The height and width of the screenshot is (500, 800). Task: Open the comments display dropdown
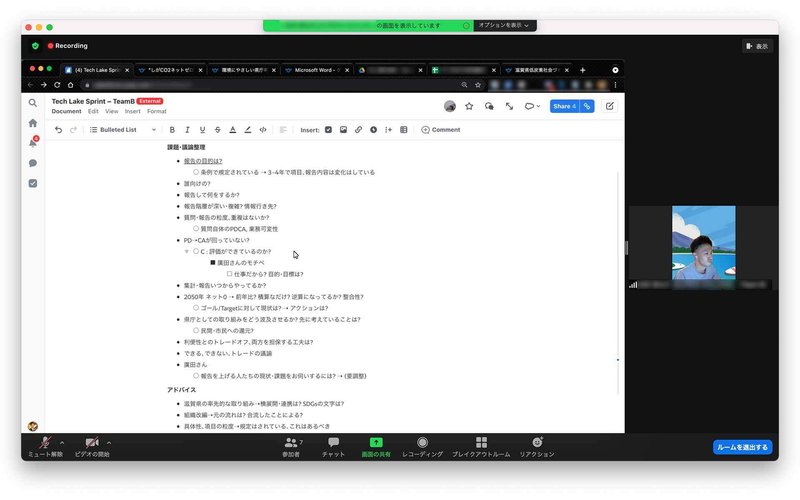tap(532, 106)
